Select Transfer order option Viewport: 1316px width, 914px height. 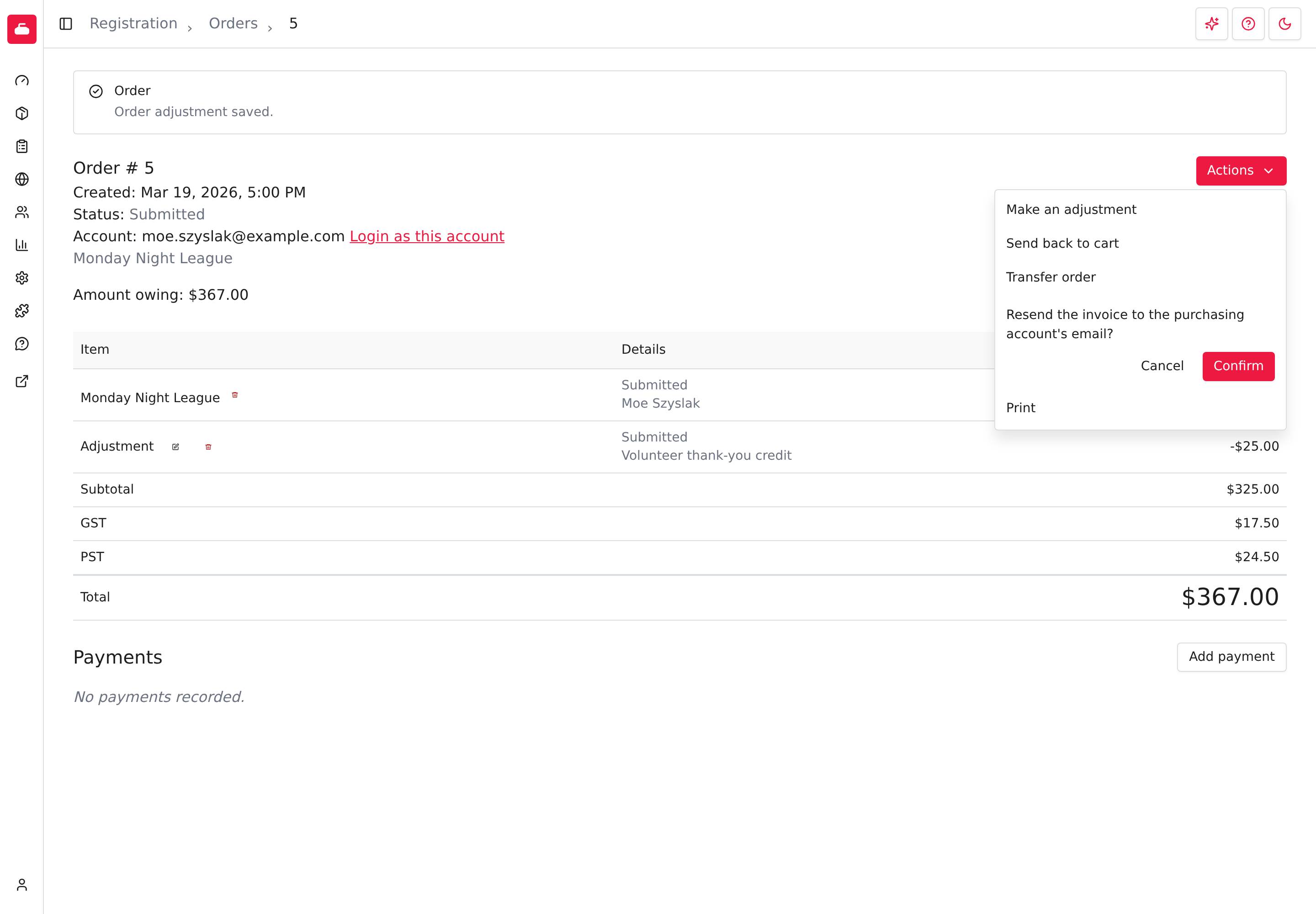pos(1140,277)
